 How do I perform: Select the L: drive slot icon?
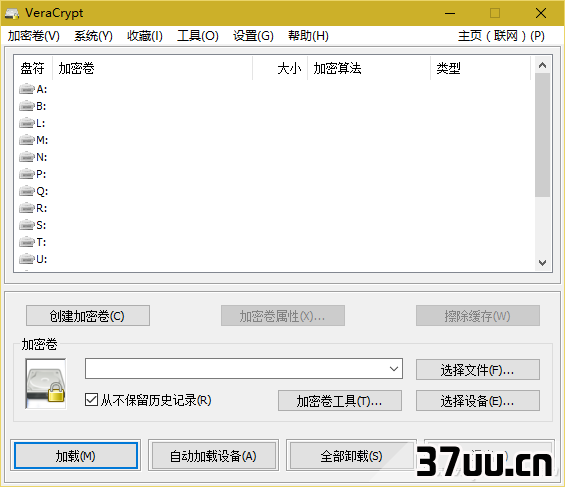pyautogui.click(x=27, y=123)
